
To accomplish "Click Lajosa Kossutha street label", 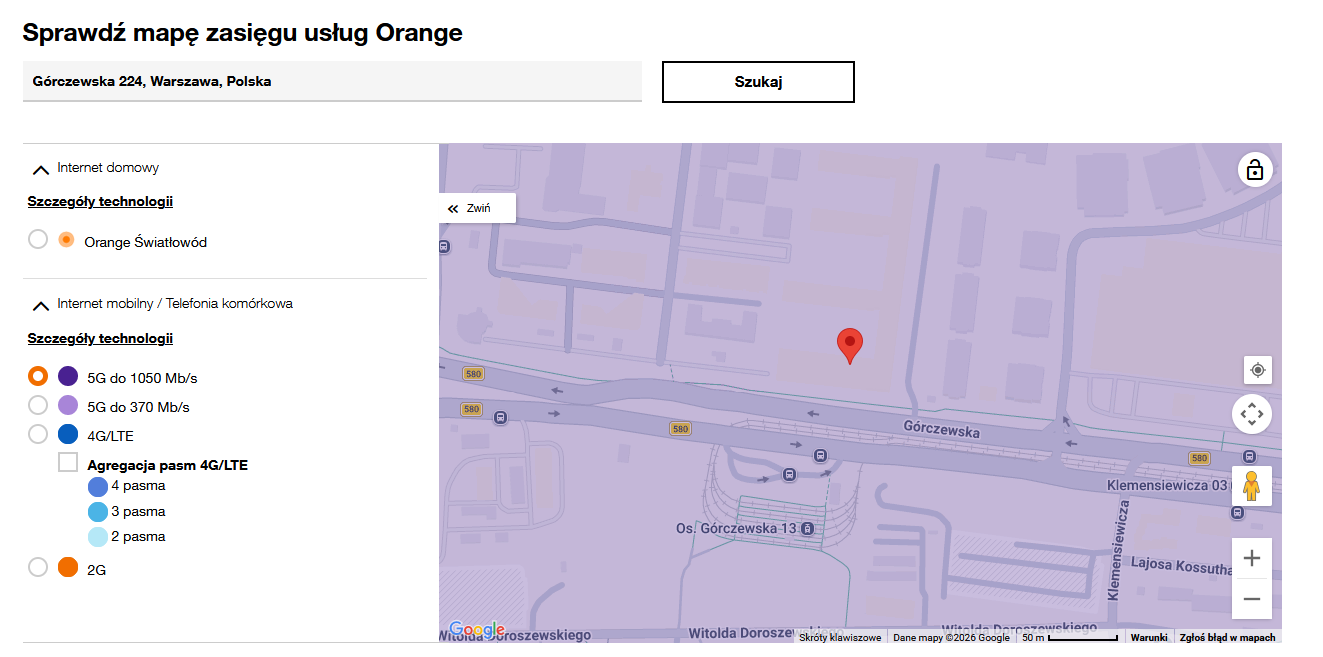I will [1182, 564].
